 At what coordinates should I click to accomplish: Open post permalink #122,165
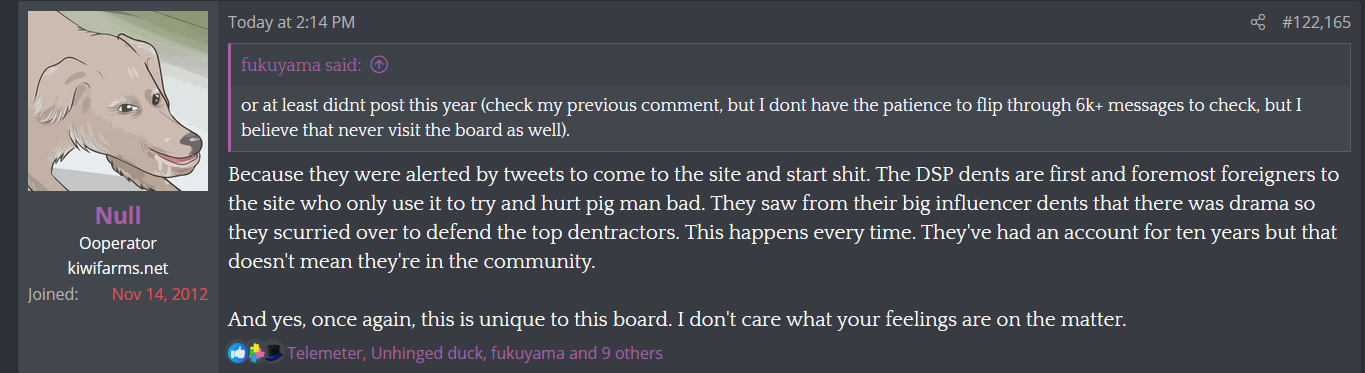pos(1316,22)
